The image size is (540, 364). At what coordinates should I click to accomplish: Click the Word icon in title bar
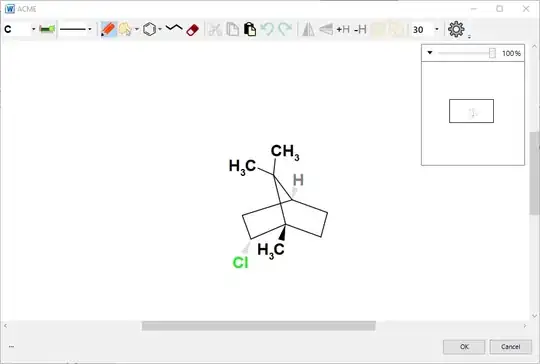tap(10, 9)
